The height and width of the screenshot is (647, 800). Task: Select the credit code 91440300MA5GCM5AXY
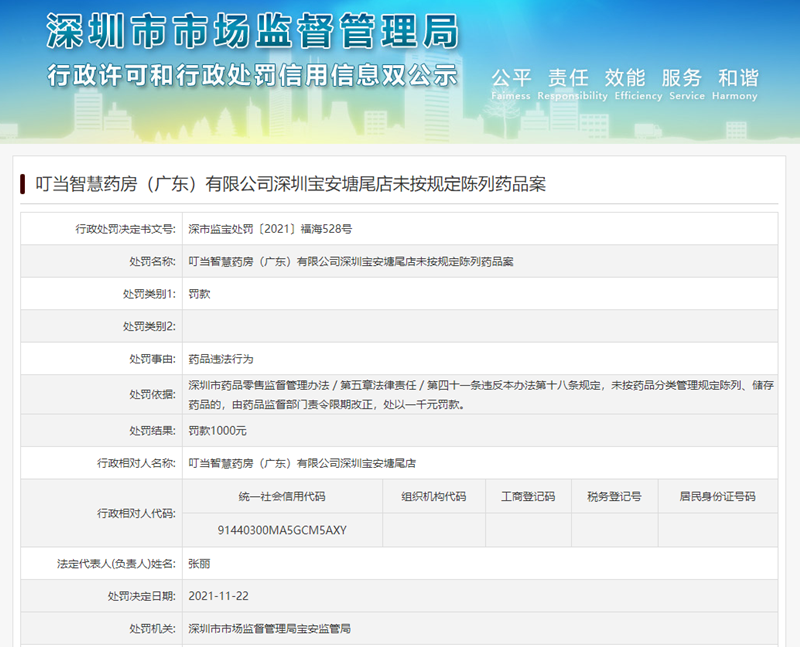click(282, 530)
